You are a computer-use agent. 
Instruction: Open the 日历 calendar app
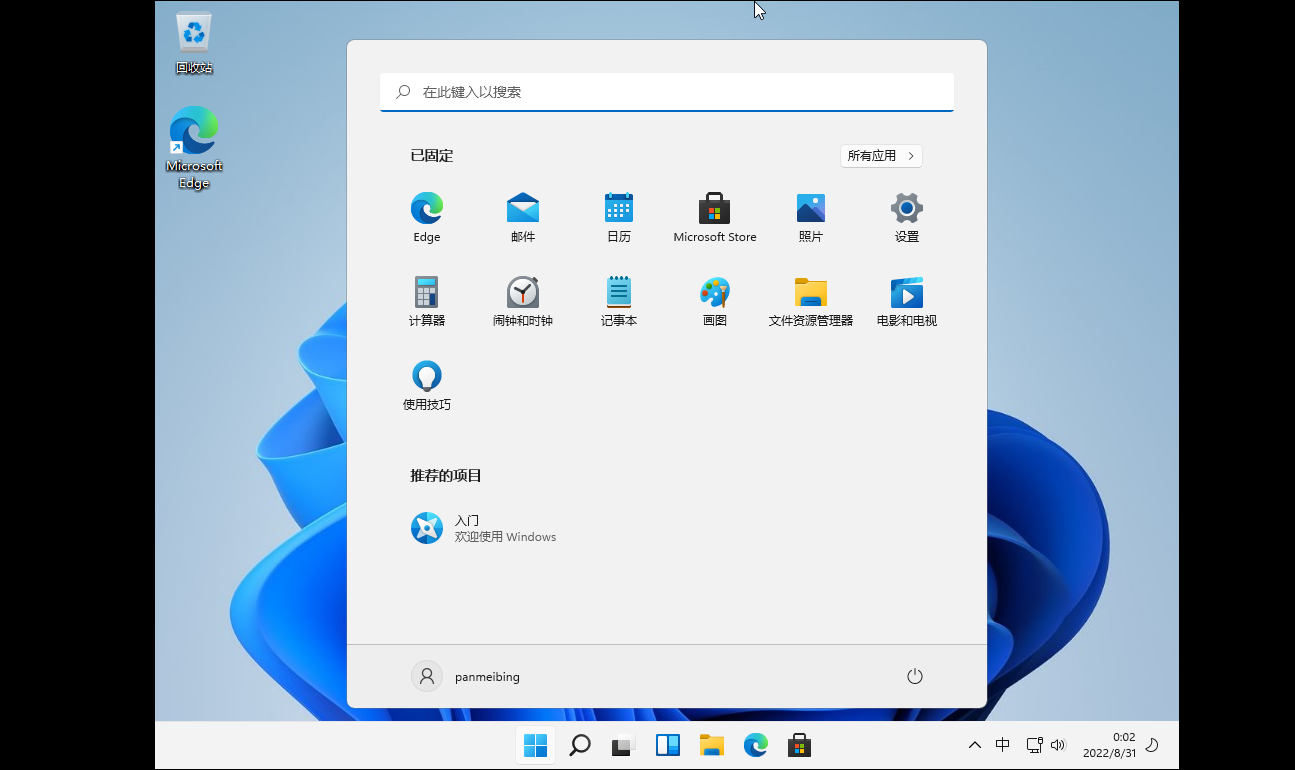(619, 218)
